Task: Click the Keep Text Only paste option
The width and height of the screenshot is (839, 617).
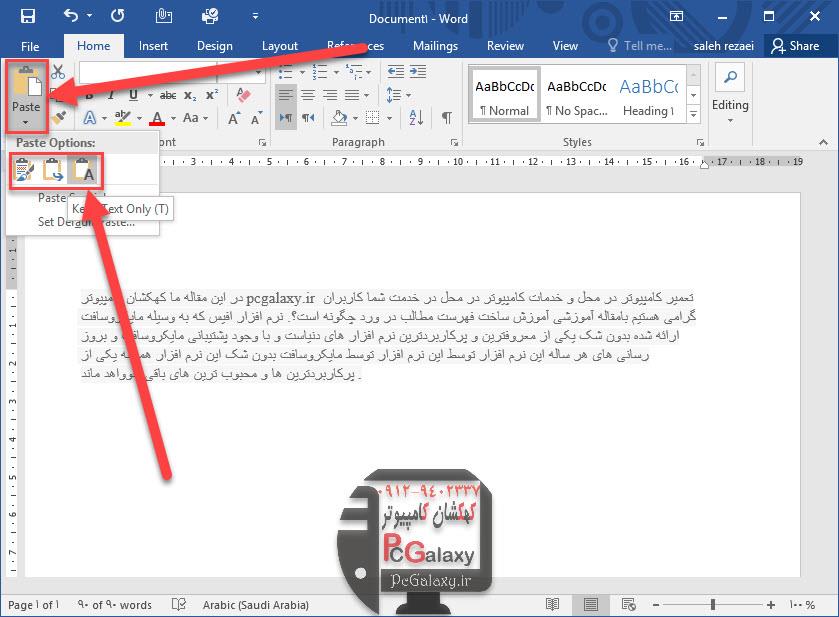Action: [x=85, y=172]
